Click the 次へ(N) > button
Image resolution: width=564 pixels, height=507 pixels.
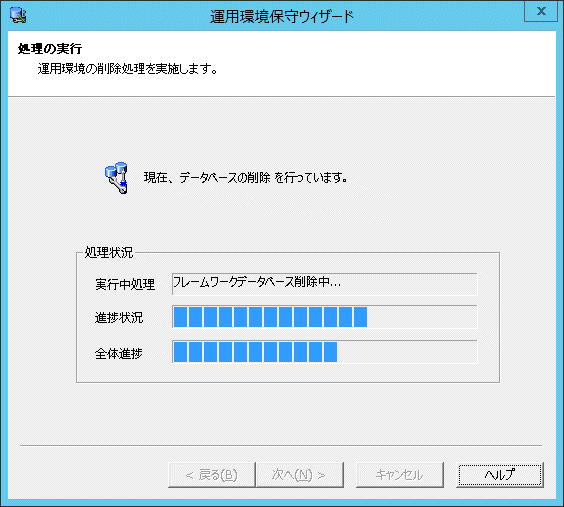coord(300,475)
